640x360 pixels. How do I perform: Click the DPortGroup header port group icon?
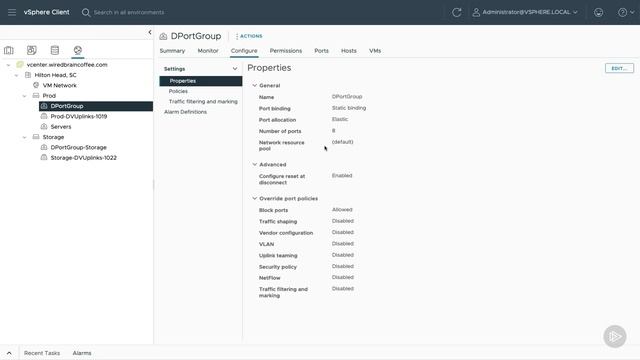pos(163,36)
